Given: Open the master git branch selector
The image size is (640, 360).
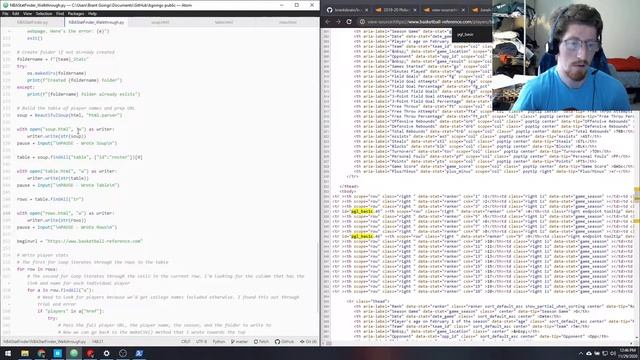Looking at the screenshot, I should (x=239, y=342).
